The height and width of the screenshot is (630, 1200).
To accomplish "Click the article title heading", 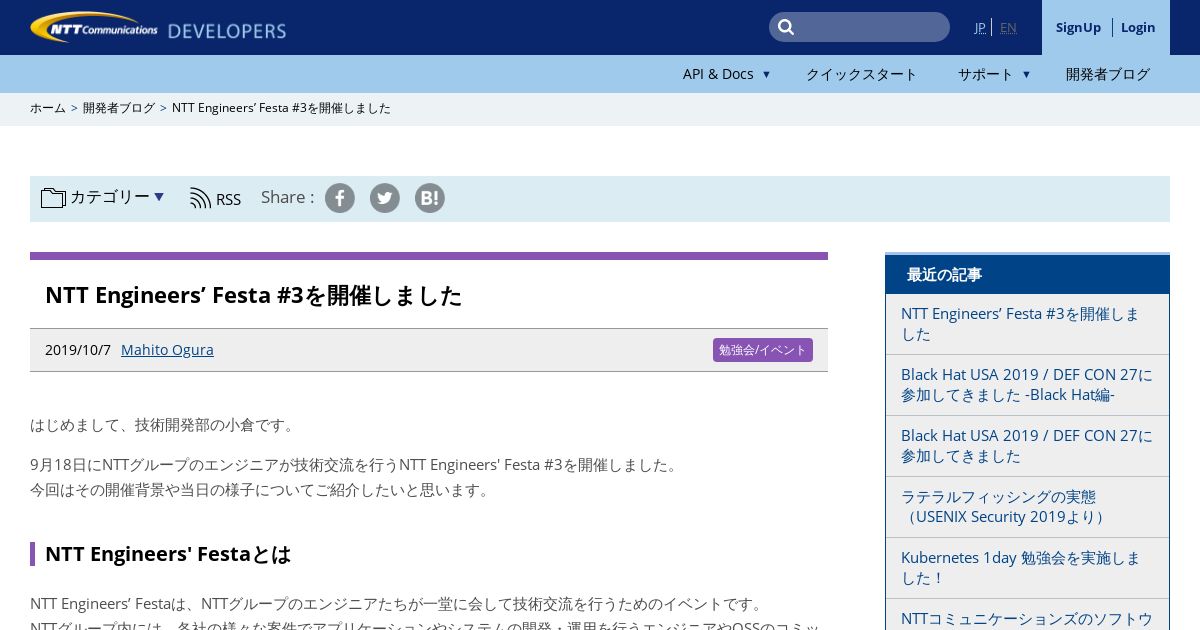I will [x=254, y=295].
